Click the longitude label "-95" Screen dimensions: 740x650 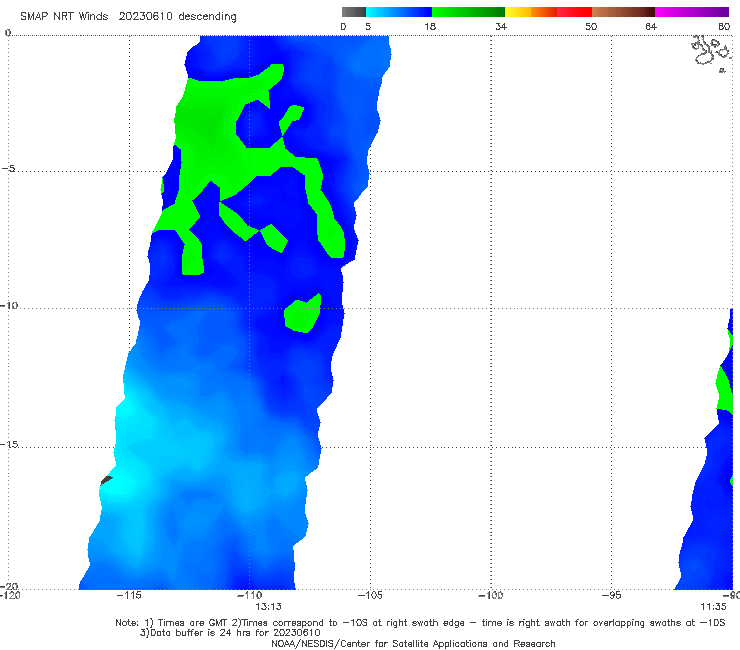[611, 595]
